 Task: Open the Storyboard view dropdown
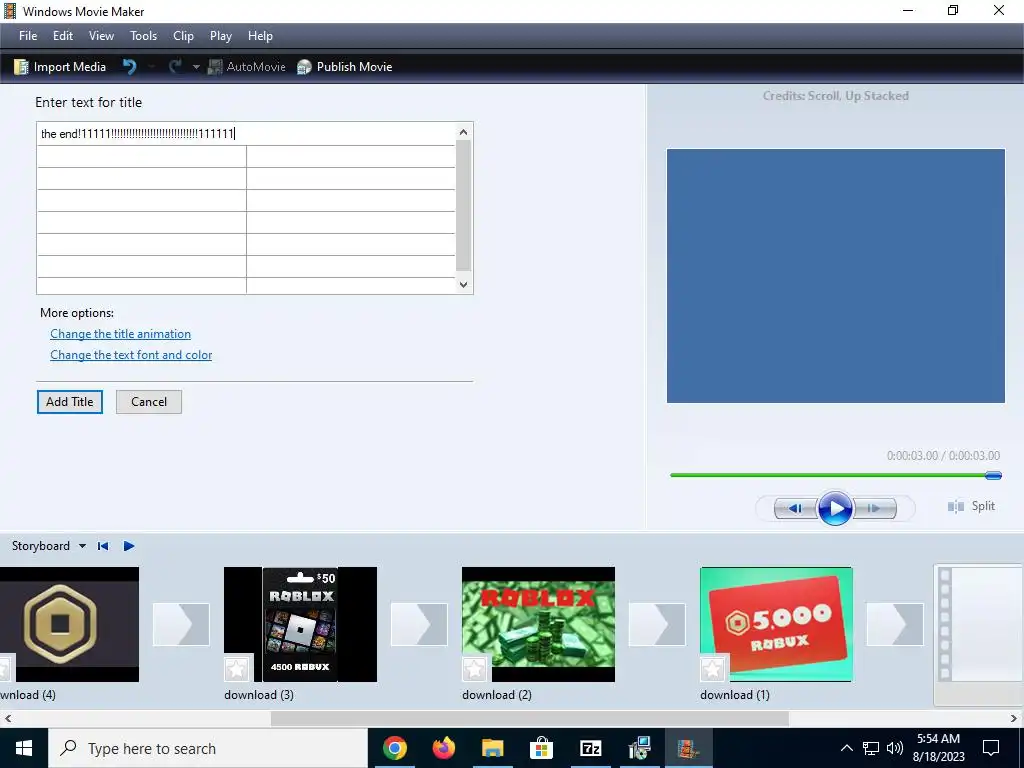82,546
